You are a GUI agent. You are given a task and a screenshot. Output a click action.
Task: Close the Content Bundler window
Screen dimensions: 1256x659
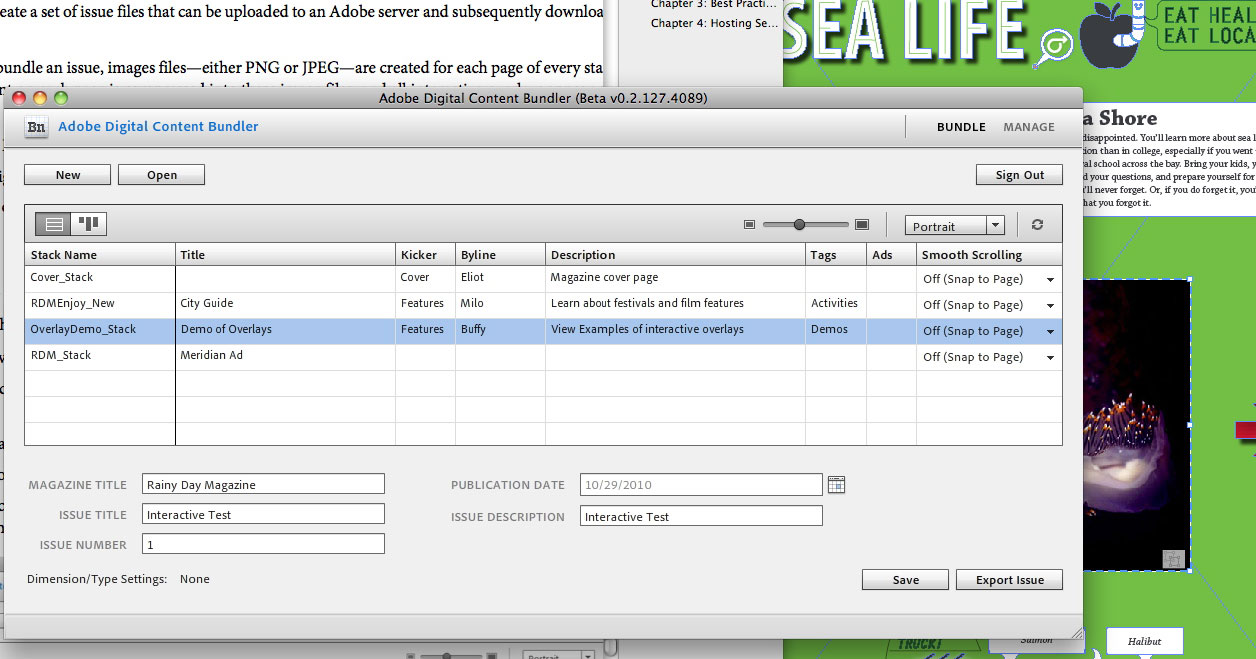(x=19, y=97)
